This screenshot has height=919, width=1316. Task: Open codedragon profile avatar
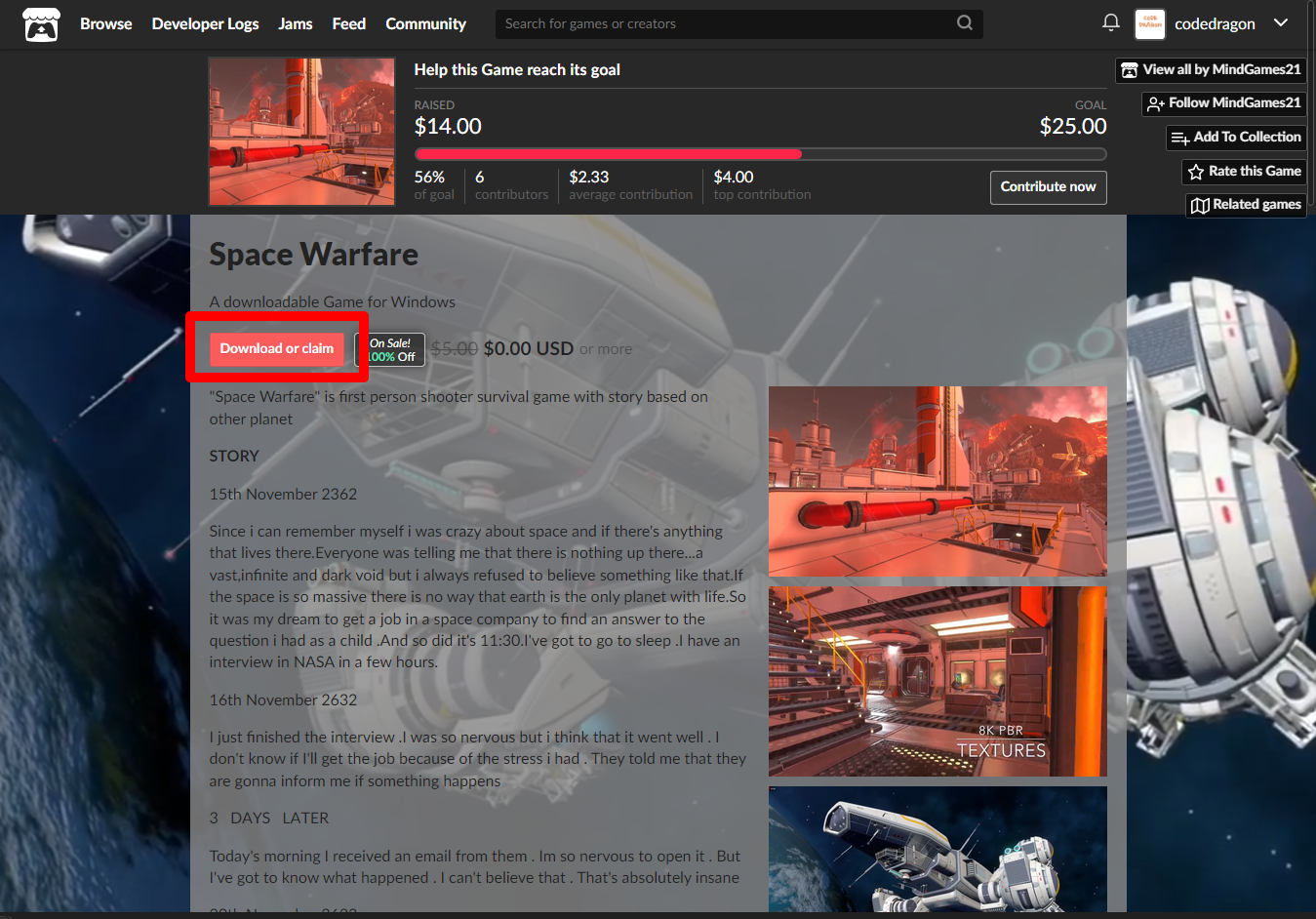tap(1150, 24)
